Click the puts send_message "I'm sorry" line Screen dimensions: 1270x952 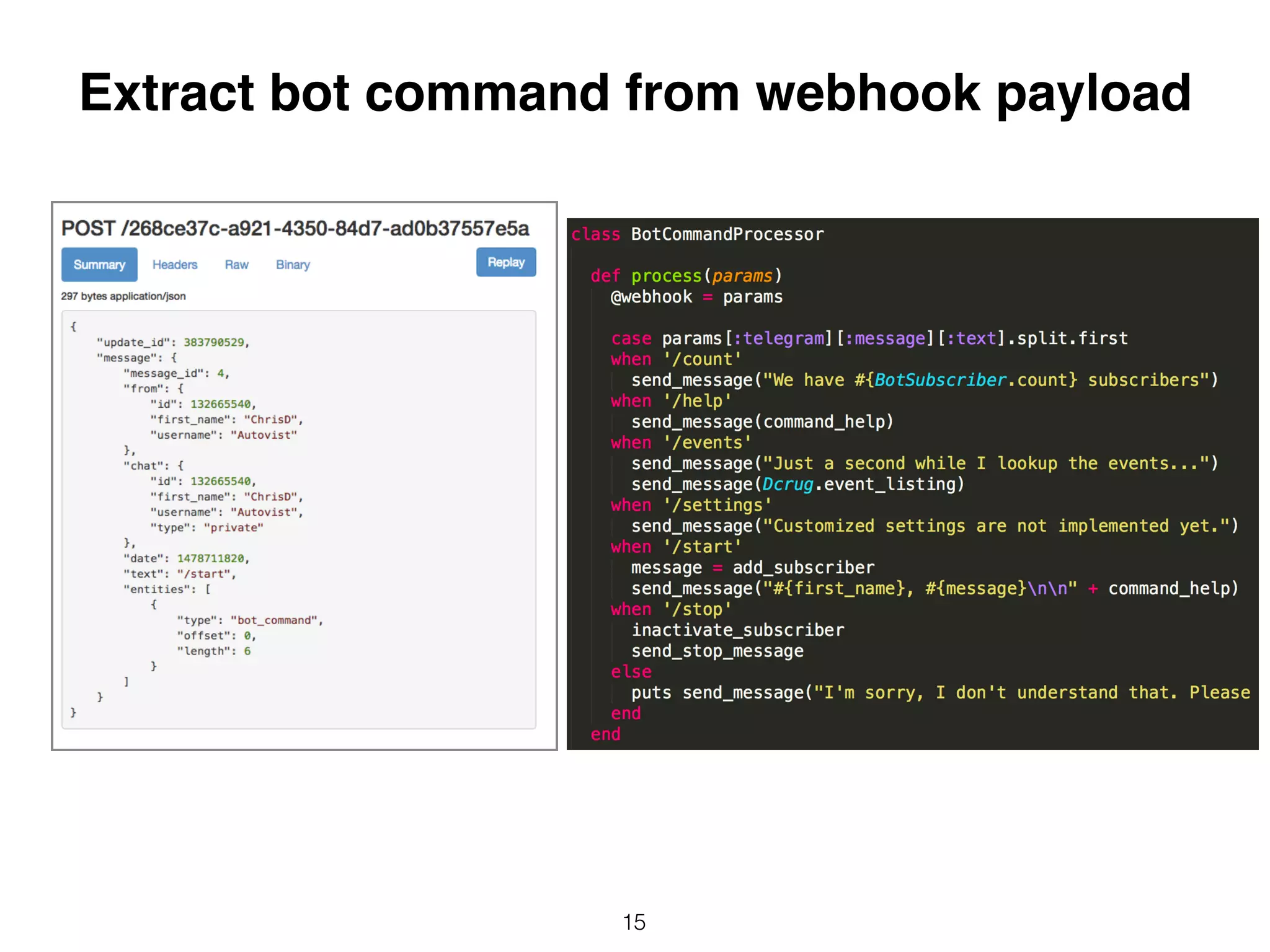941,693
